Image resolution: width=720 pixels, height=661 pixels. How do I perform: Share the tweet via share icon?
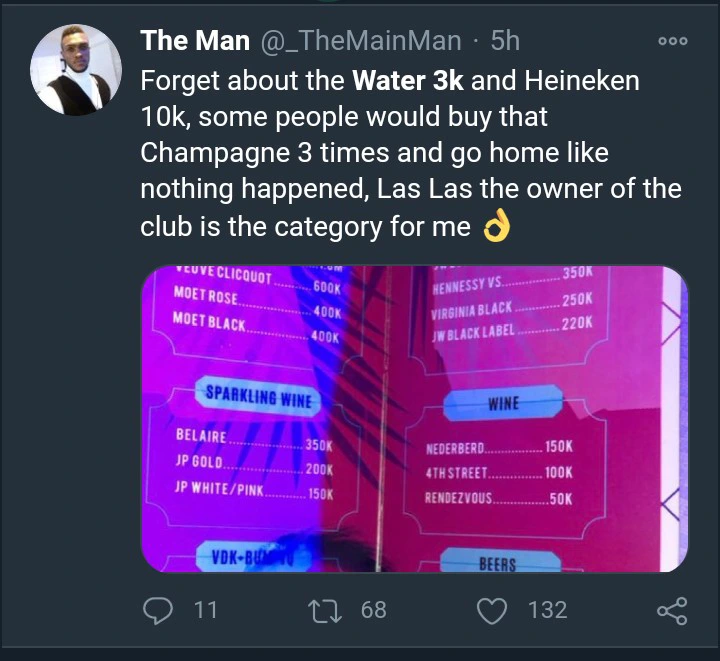point(672,611)
